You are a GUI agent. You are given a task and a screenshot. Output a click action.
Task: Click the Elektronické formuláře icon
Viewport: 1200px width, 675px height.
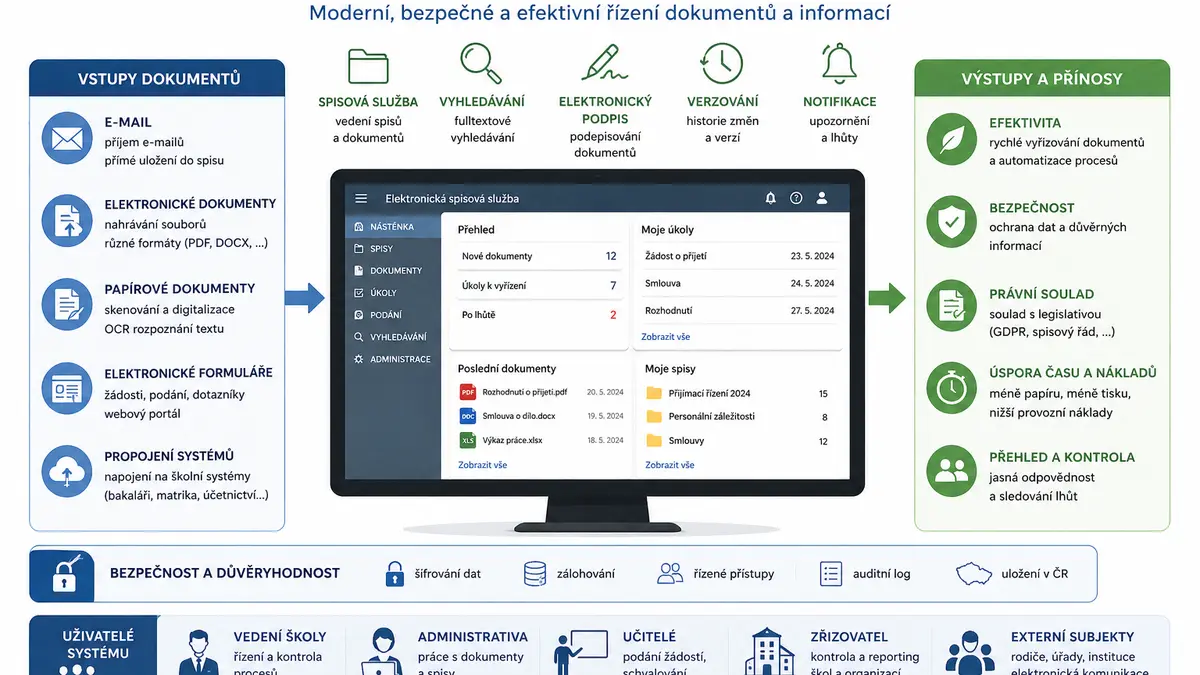tap(66, 387)
